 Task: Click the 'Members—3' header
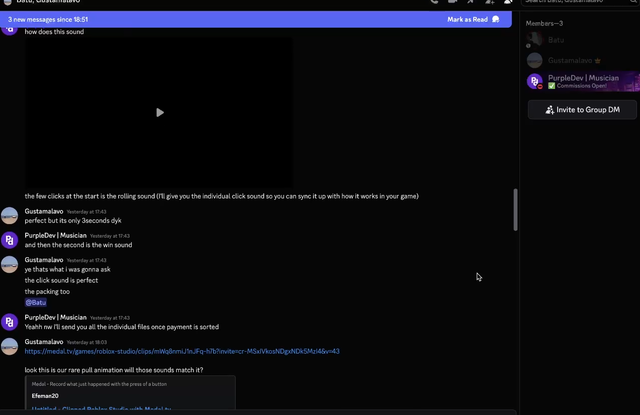(544, 23)
